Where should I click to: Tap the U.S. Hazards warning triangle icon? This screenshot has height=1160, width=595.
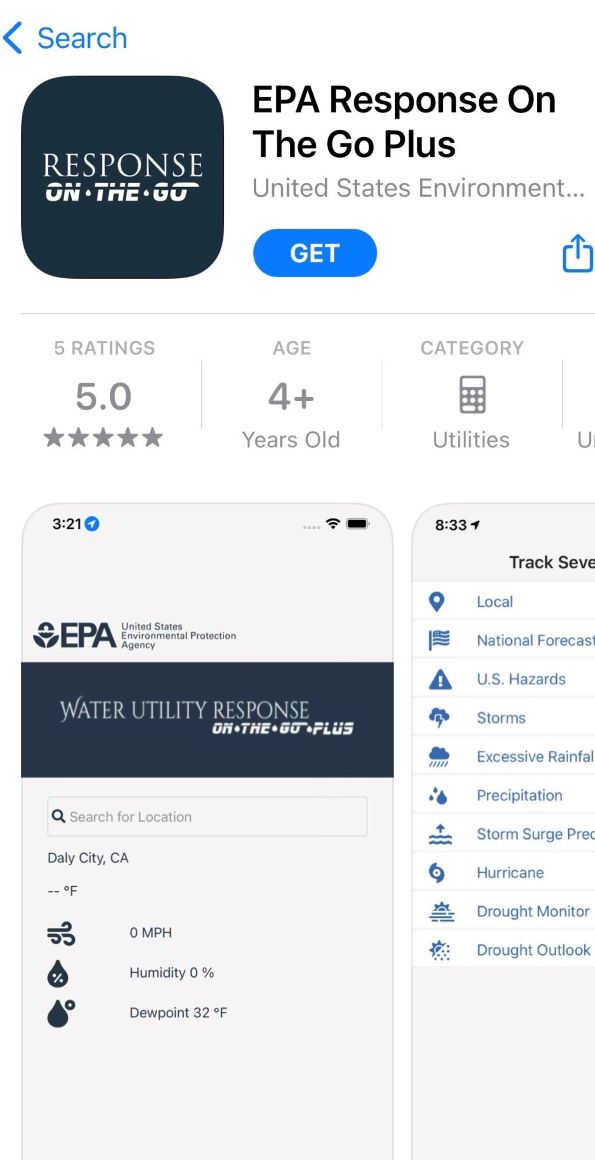click(x=440, y=679)
